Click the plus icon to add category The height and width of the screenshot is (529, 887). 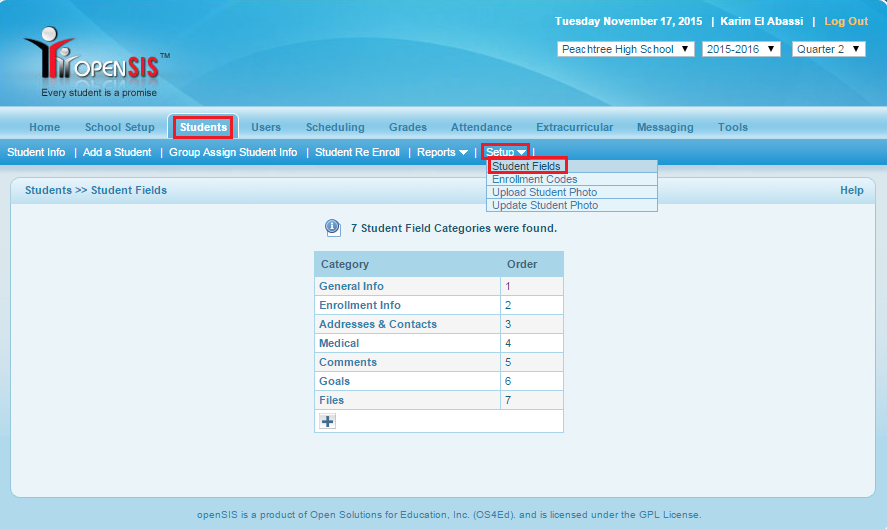pos(327,421)
